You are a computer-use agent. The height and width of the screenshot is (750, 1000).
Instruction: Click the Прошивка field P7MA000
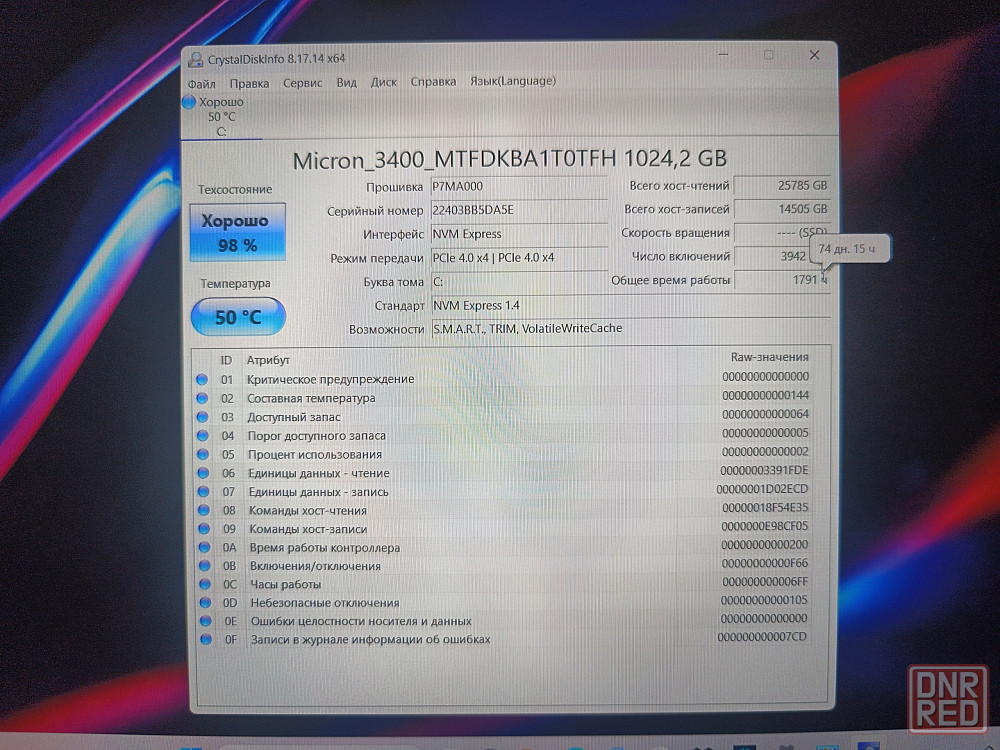point(518,186)
